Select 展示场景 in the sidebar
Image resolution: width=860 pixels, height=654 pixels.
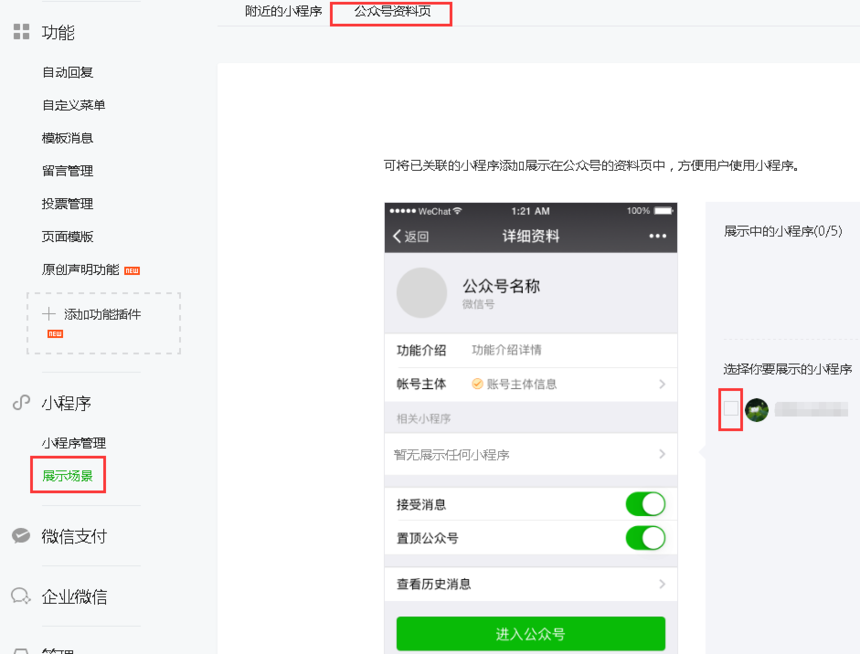tap(67, 476)
